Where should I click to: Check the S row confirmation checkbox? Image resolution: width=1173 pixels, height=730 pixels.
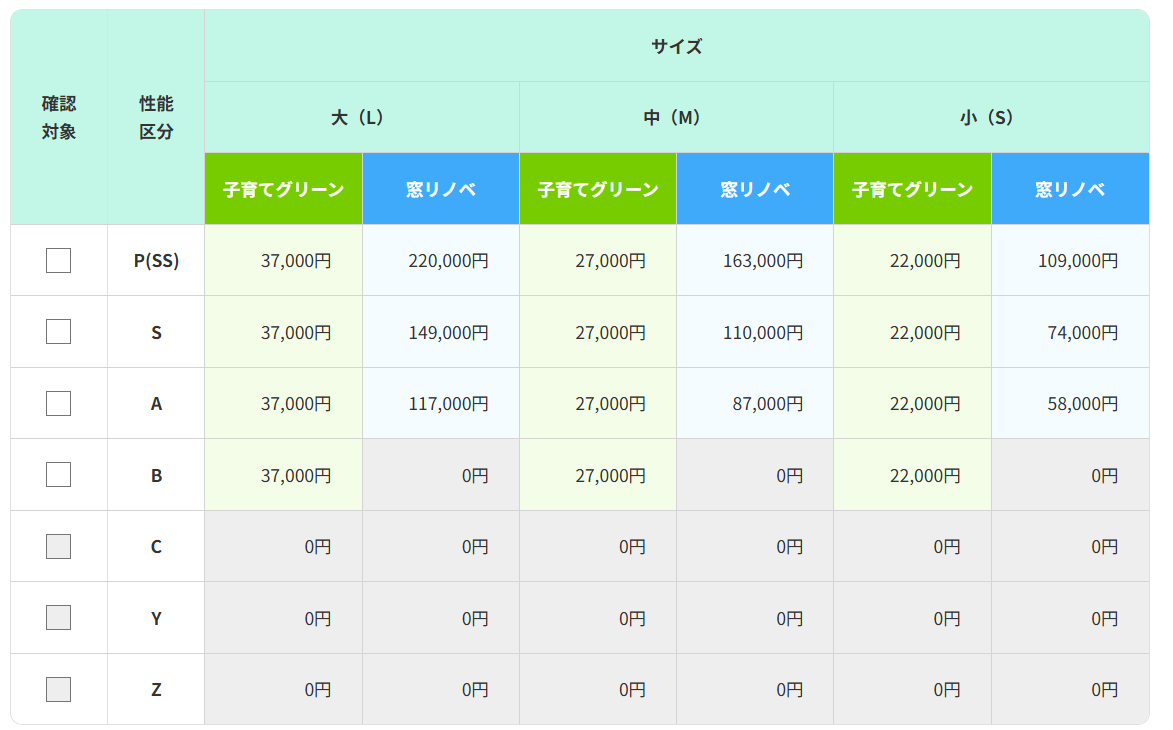click(x=57, y=331)
